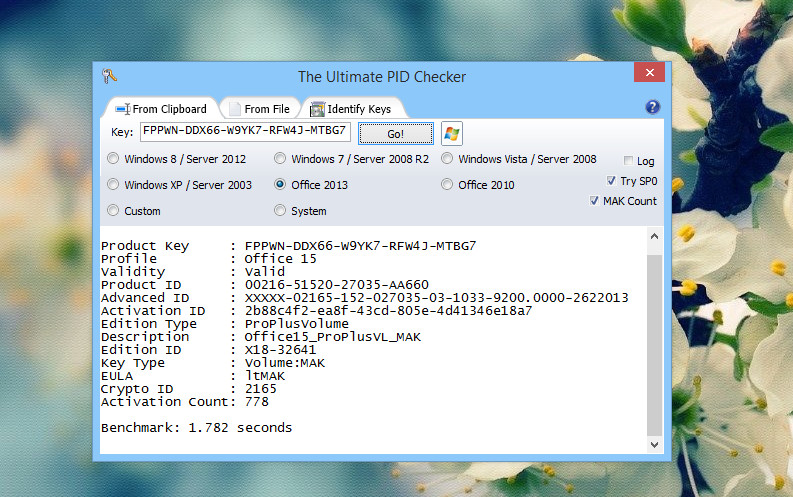
Task: Click the Go! button
Action: click(x=395, y=134)
